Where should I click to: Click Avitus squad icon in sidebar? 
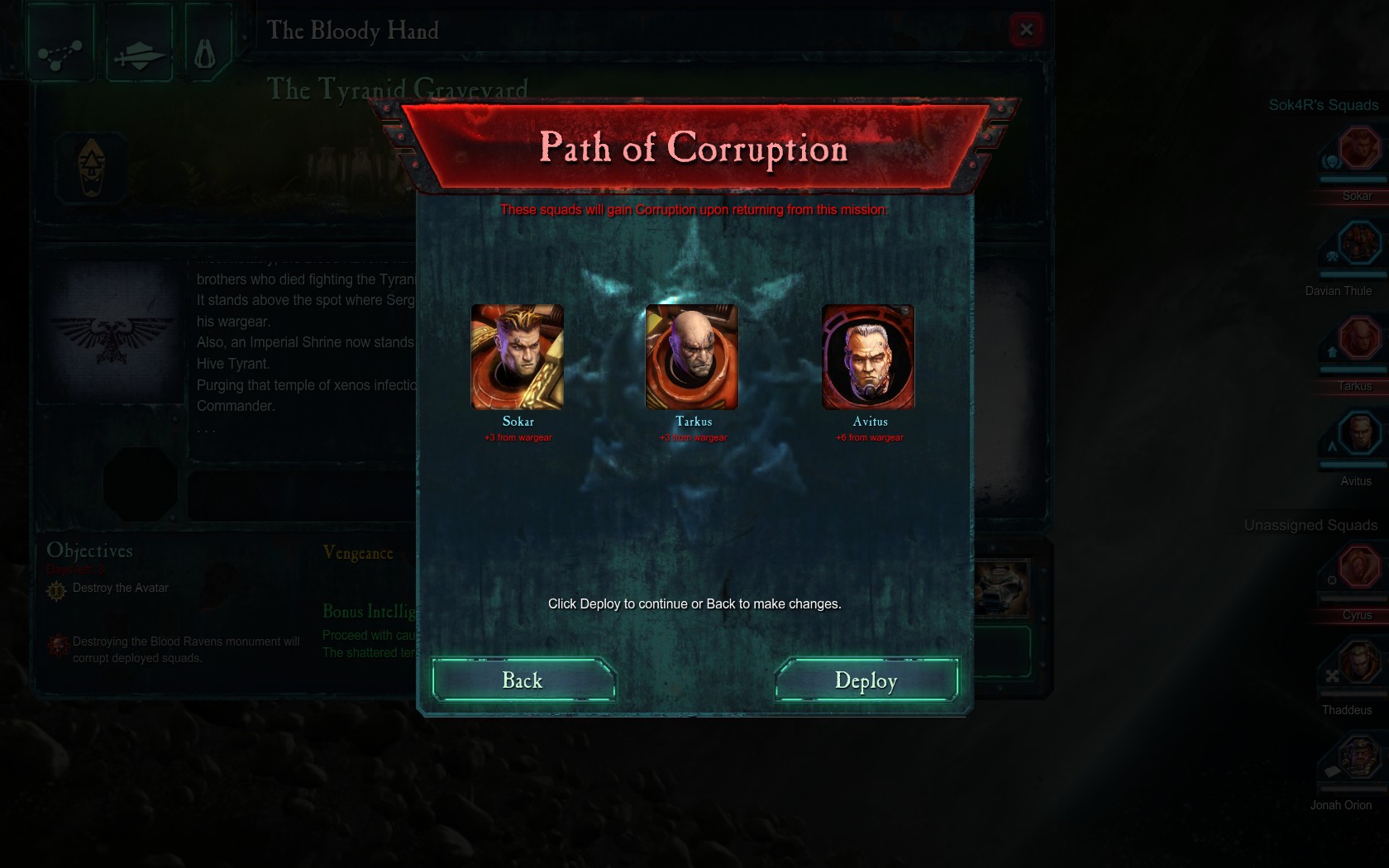point(1358,433)
